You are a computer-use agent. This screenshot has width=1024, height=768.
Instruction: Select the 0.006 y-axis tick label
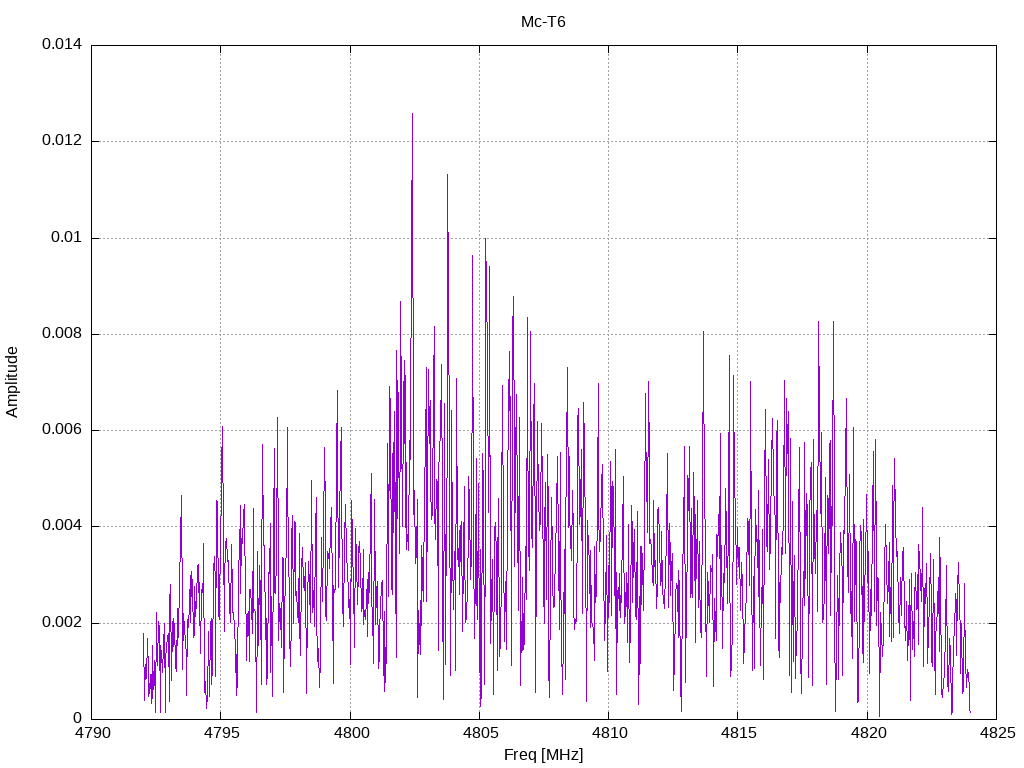point(62,430)
